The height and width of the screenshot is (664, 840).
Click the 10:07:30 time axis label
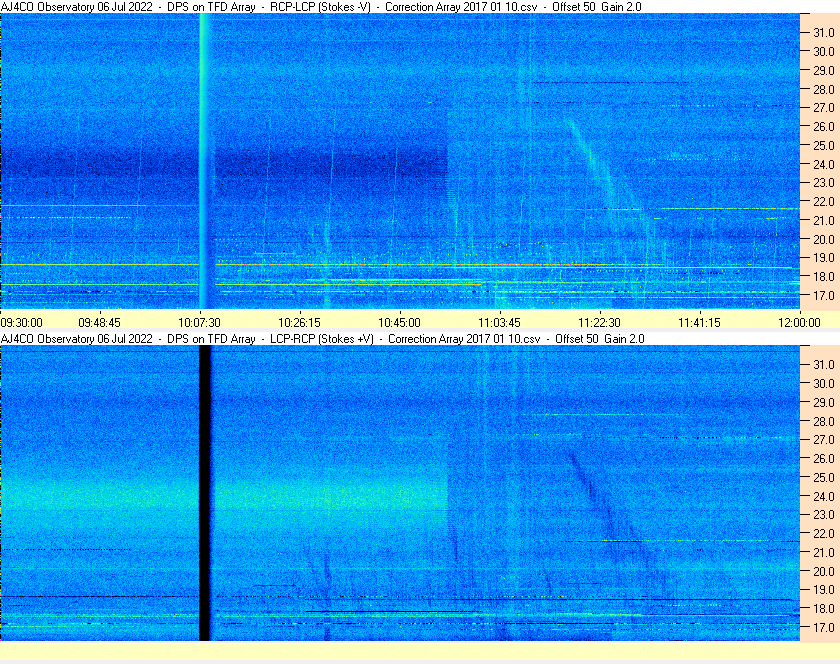pos(199,323)
